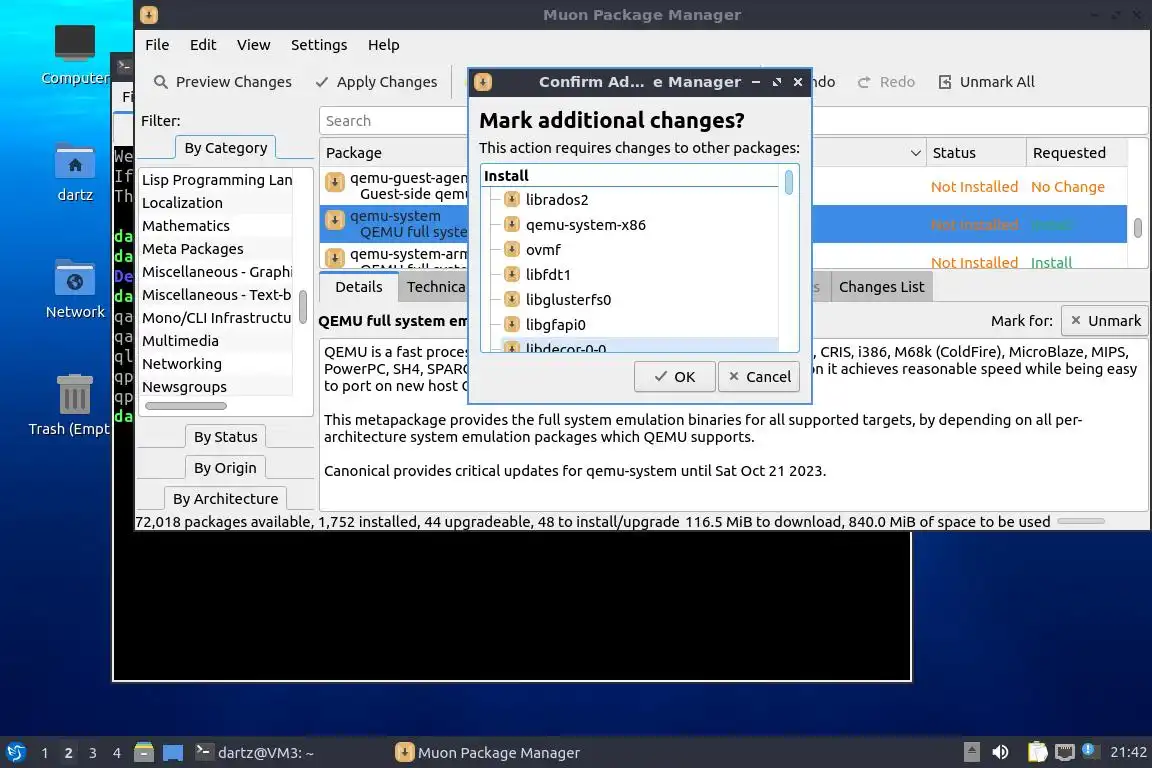This screenshot has width=1152, height=768.
Task: Click the package list sort indicator arrow
Action: pyautogui.click(x=915, y=153)
